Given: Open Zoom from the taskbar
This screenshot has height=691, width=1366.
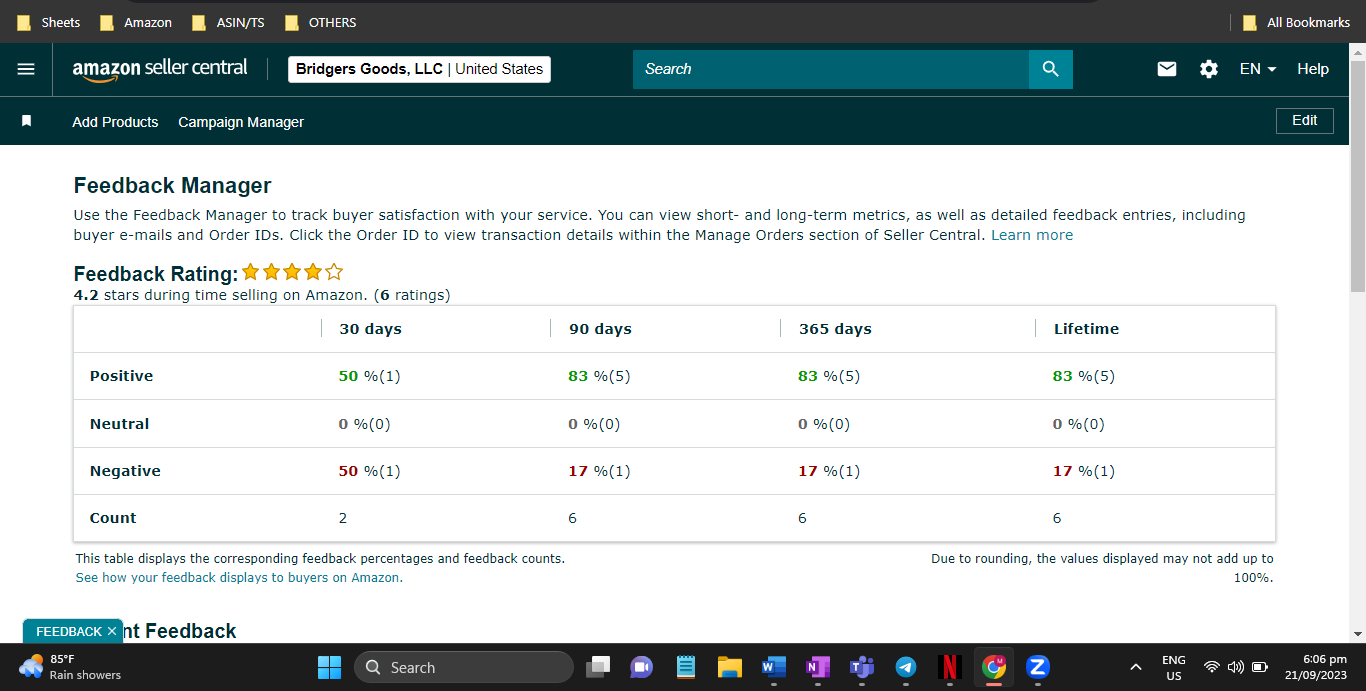Looking at the screenshot, I should click(1038, 667).
